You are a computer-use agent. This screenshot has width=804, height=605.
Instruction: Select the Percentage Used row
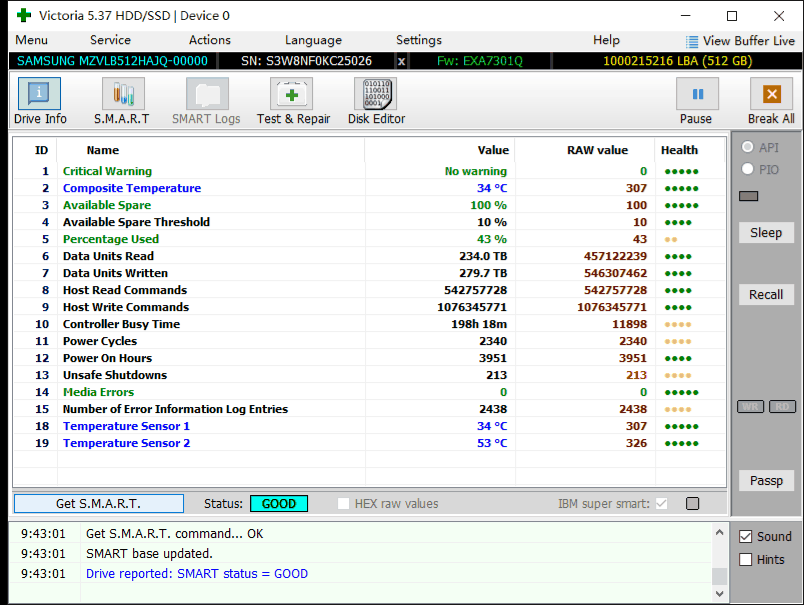tap(369, 239)
